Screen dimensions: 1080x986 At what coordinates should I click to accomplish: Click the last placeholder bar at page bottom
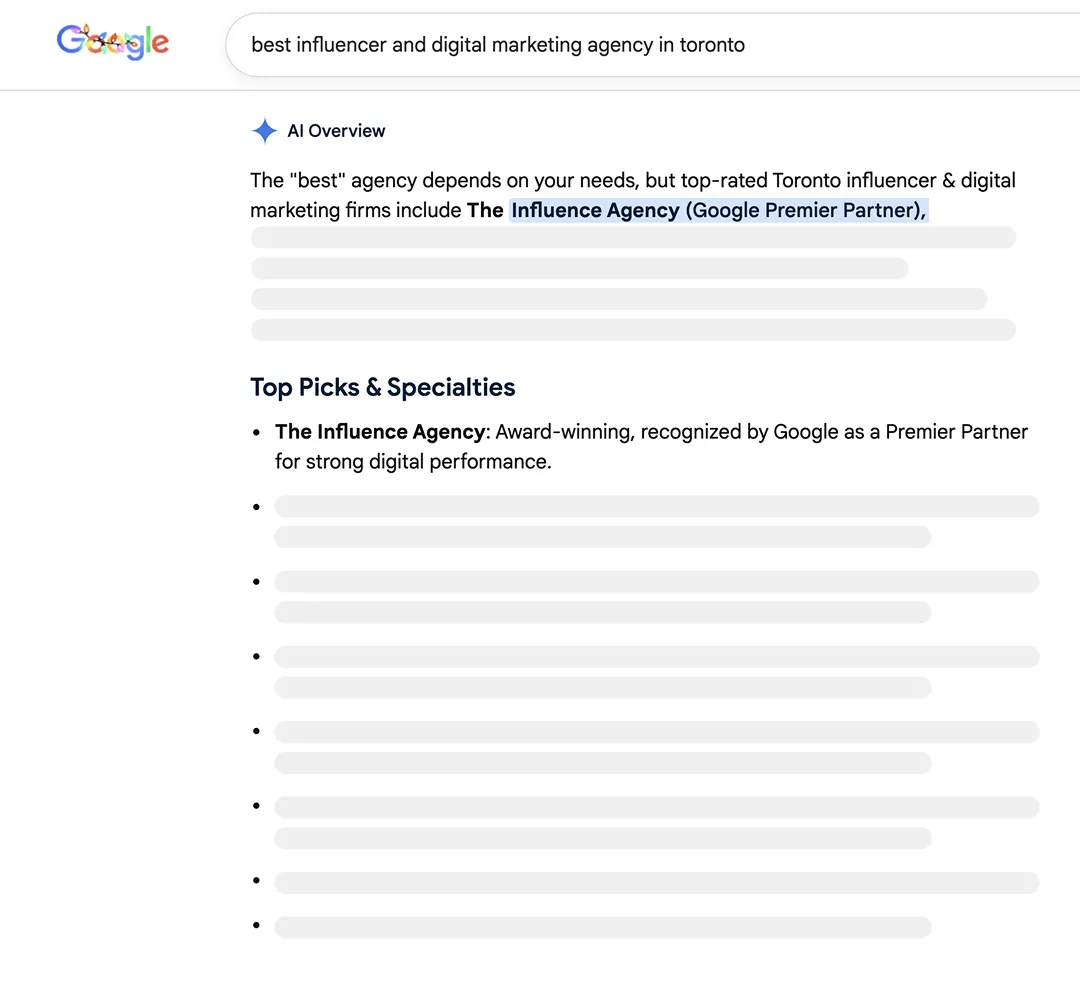602,927
